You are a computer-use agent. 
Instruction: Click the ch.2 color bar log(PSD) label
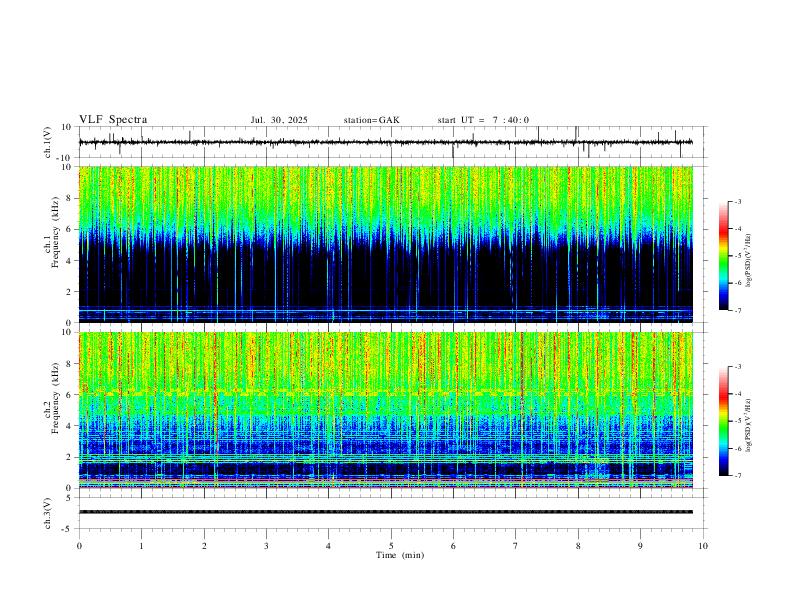tap(748, 425)
